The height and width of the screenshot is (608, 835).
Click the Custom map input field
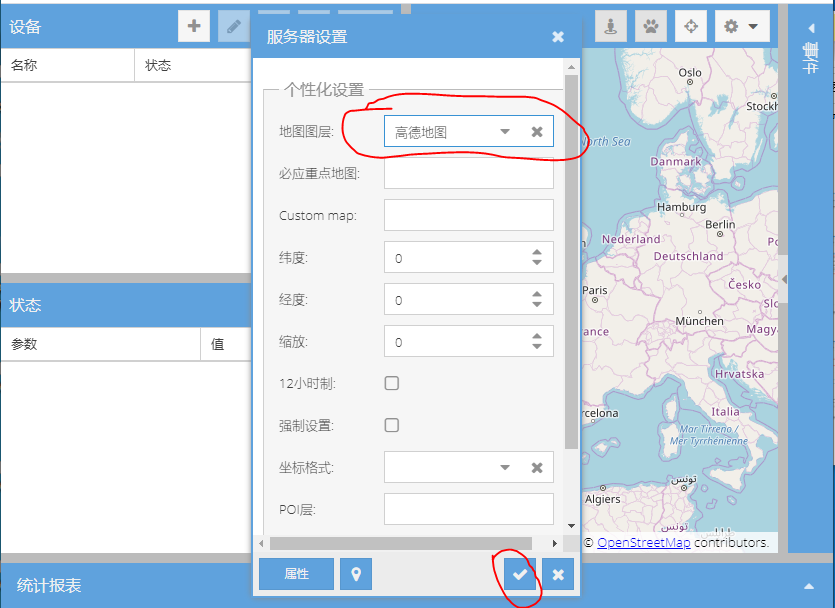coord(468,215)
